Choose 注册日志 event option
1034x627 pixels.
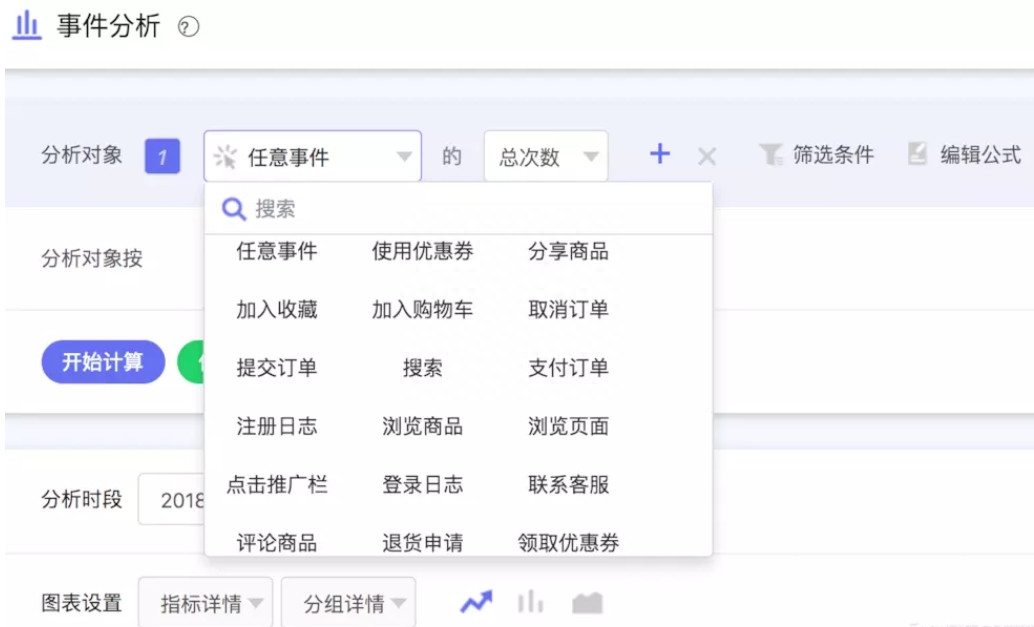pos(277,426)
